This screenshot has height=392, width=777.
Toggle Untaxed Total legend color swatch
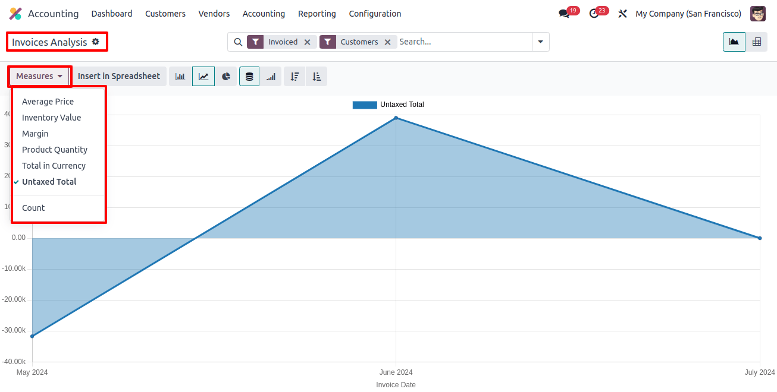point(365,105)
